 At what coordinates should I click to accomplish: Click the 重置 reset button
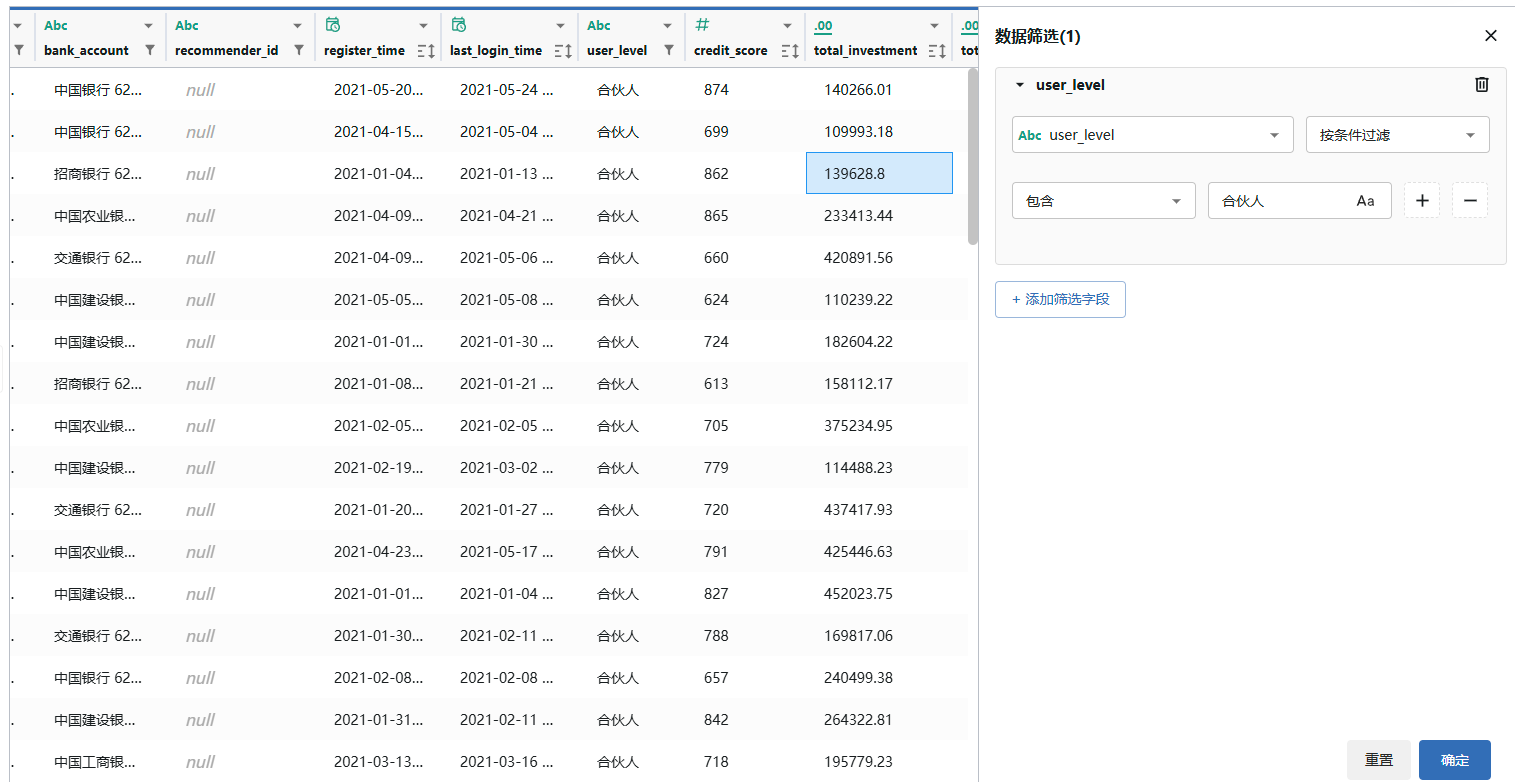coord(1379,760)
